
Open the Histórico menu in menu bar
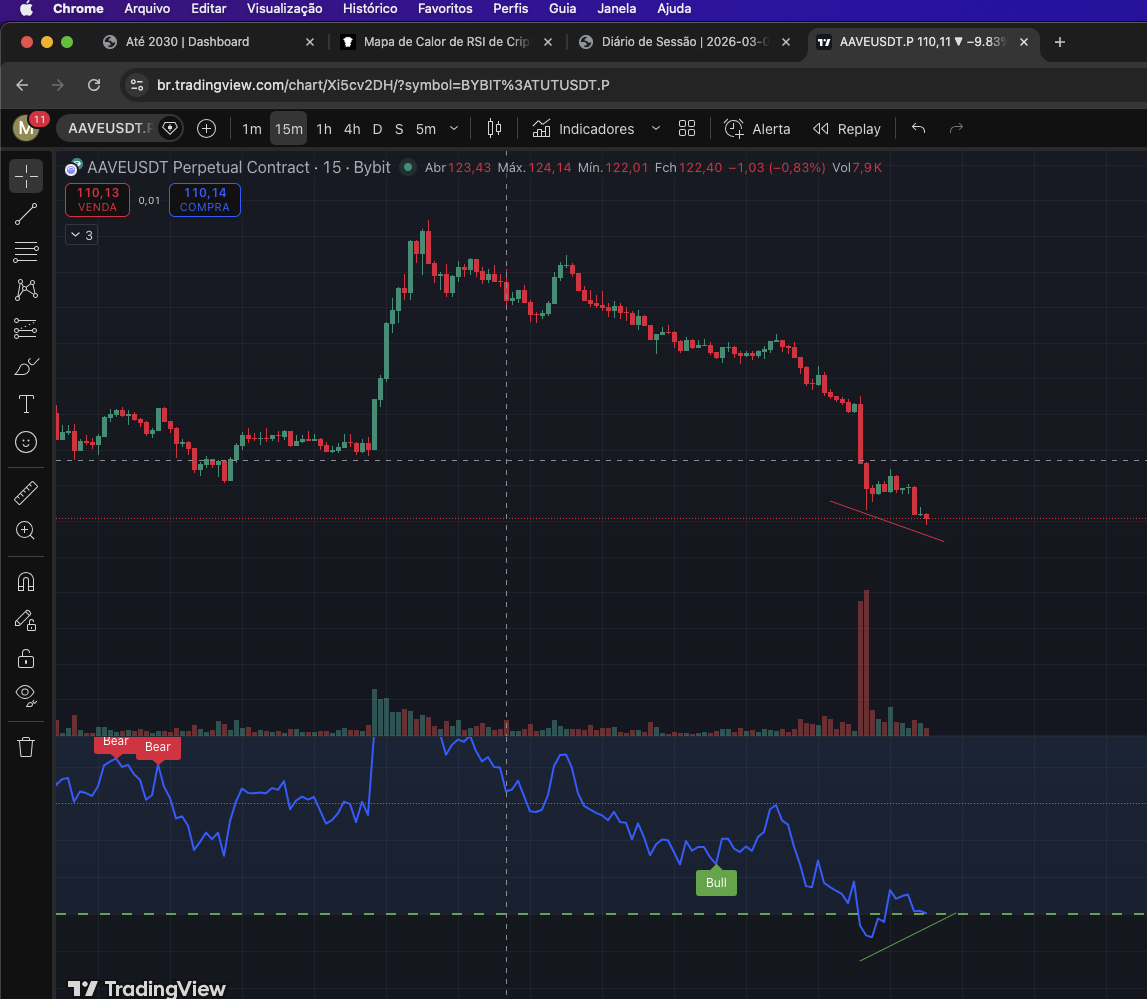tap(369, 8)
